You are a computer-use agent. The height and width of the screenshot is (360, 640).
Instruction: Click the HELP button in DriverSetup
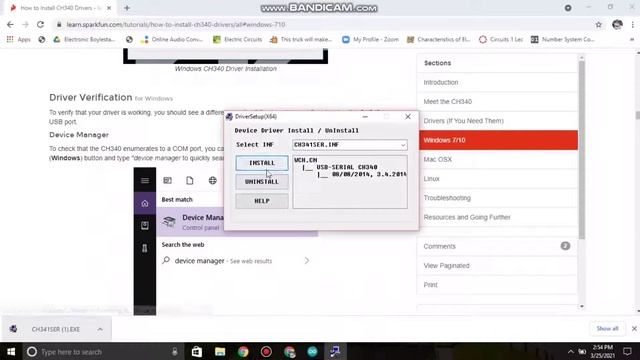[x=262, y=201]
